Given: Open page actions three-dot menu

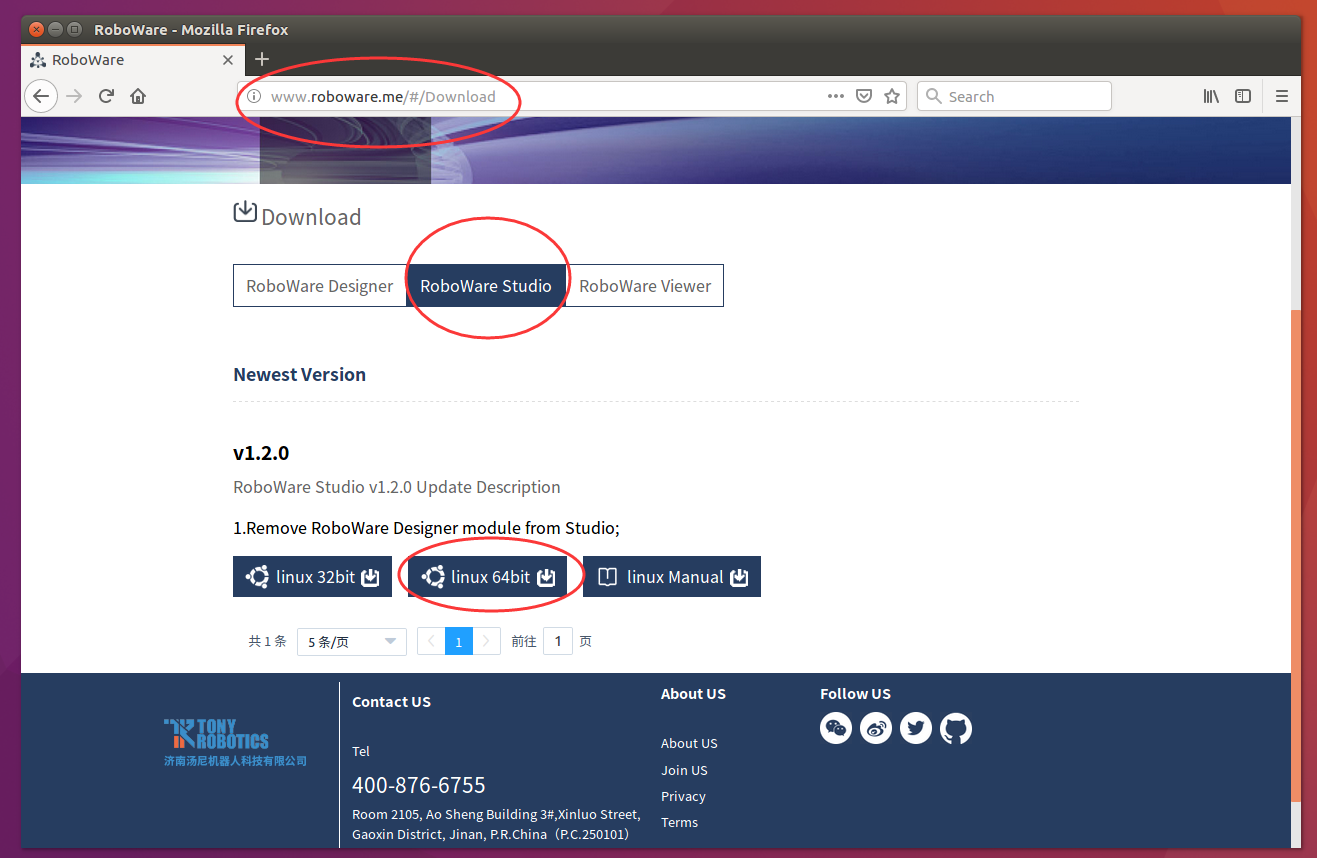Looking at the screenshot, I should (x=836, y=96).
